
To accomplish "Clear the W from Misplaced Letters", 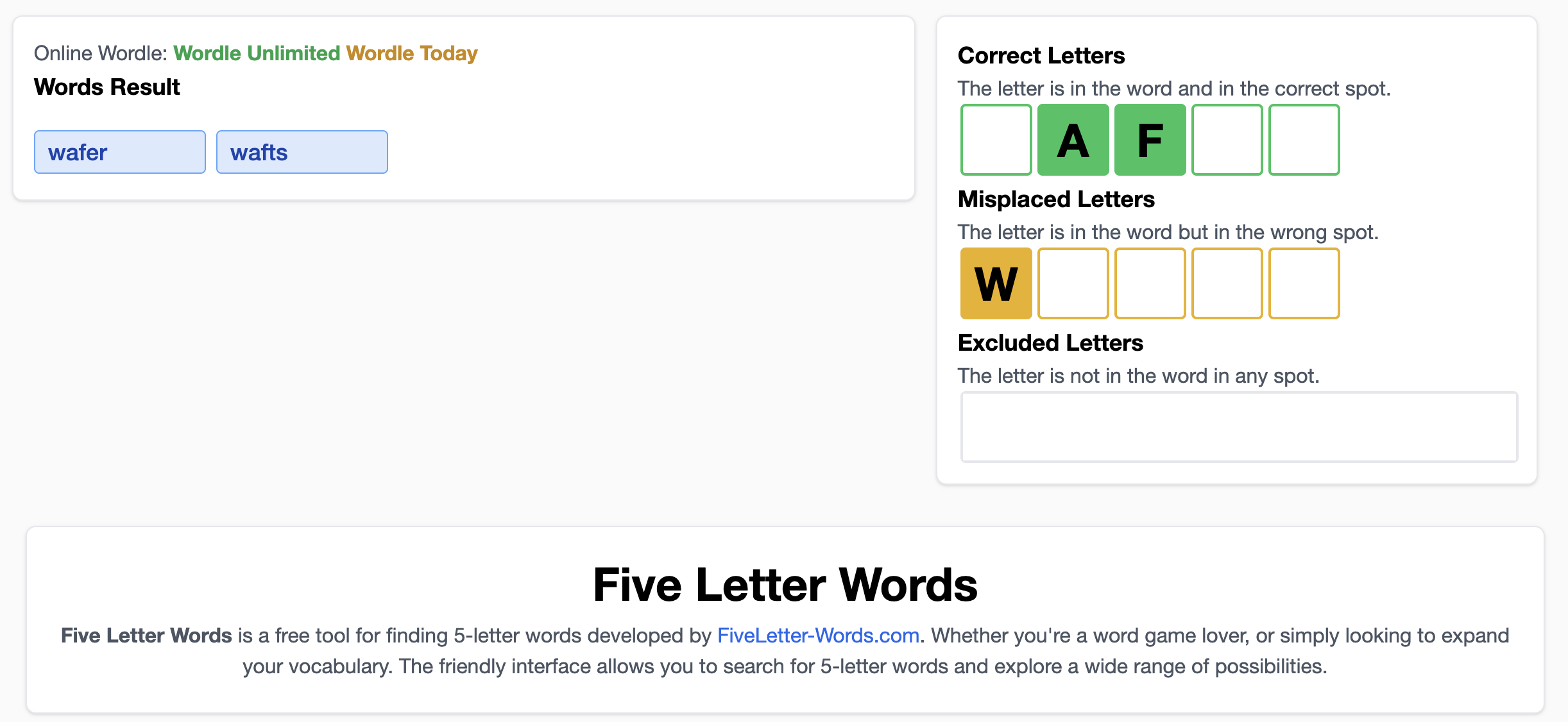I will pyautogui.click(x=995, y=283).
